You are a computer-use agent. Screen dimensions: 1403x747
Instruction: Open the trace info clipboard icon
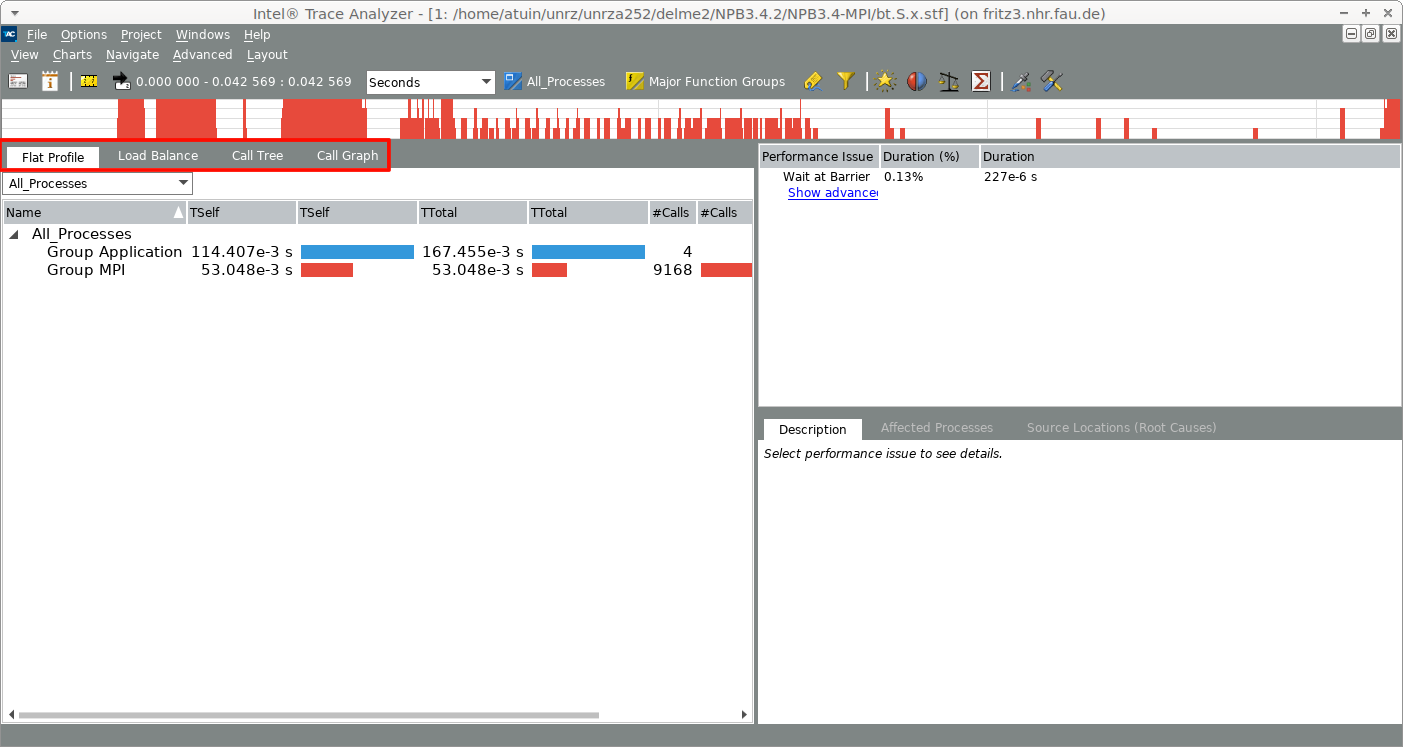(x=50, y=81)
